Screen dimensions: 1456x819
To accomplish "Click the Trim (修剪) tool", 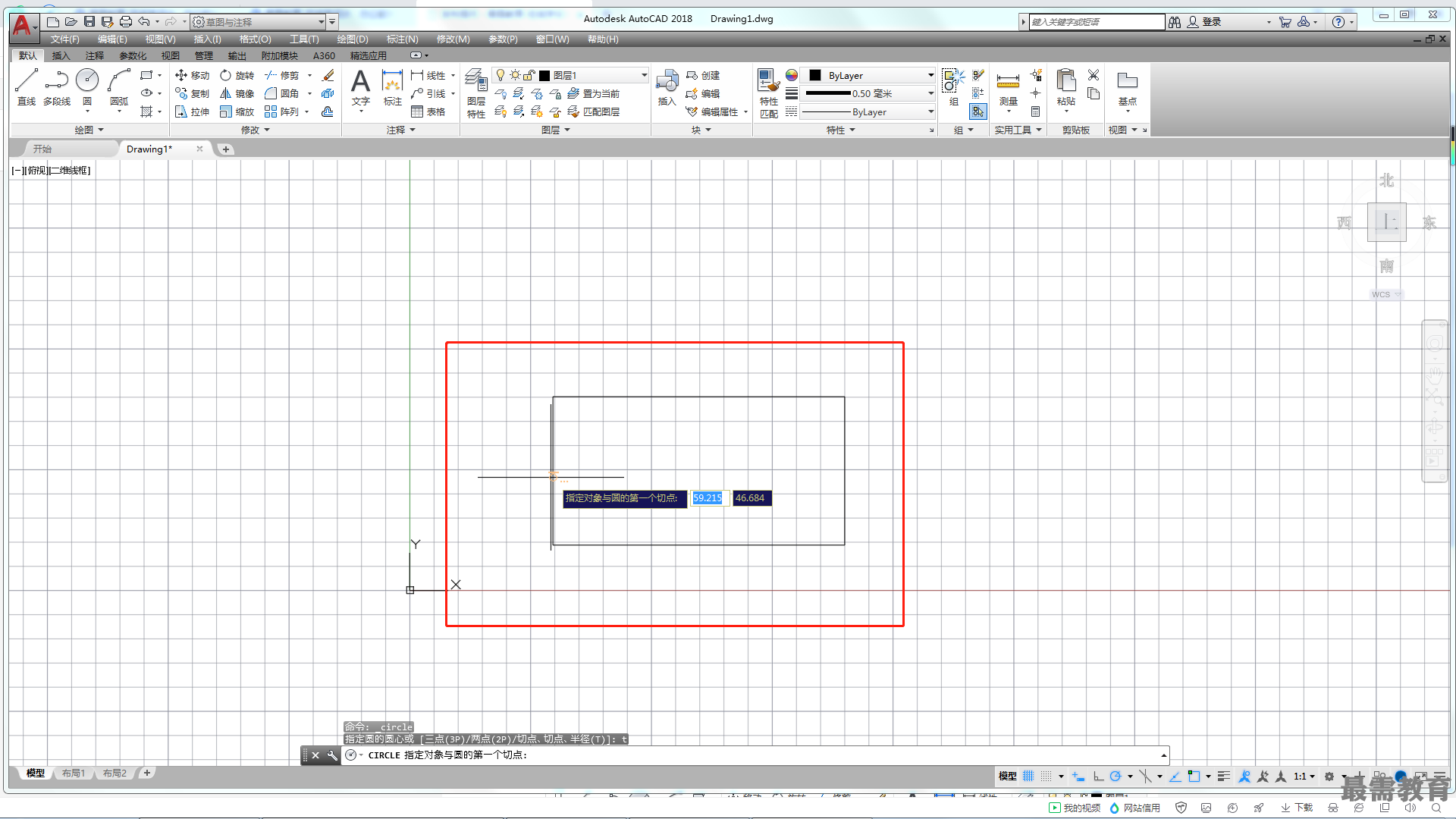I will click(281, 75).
